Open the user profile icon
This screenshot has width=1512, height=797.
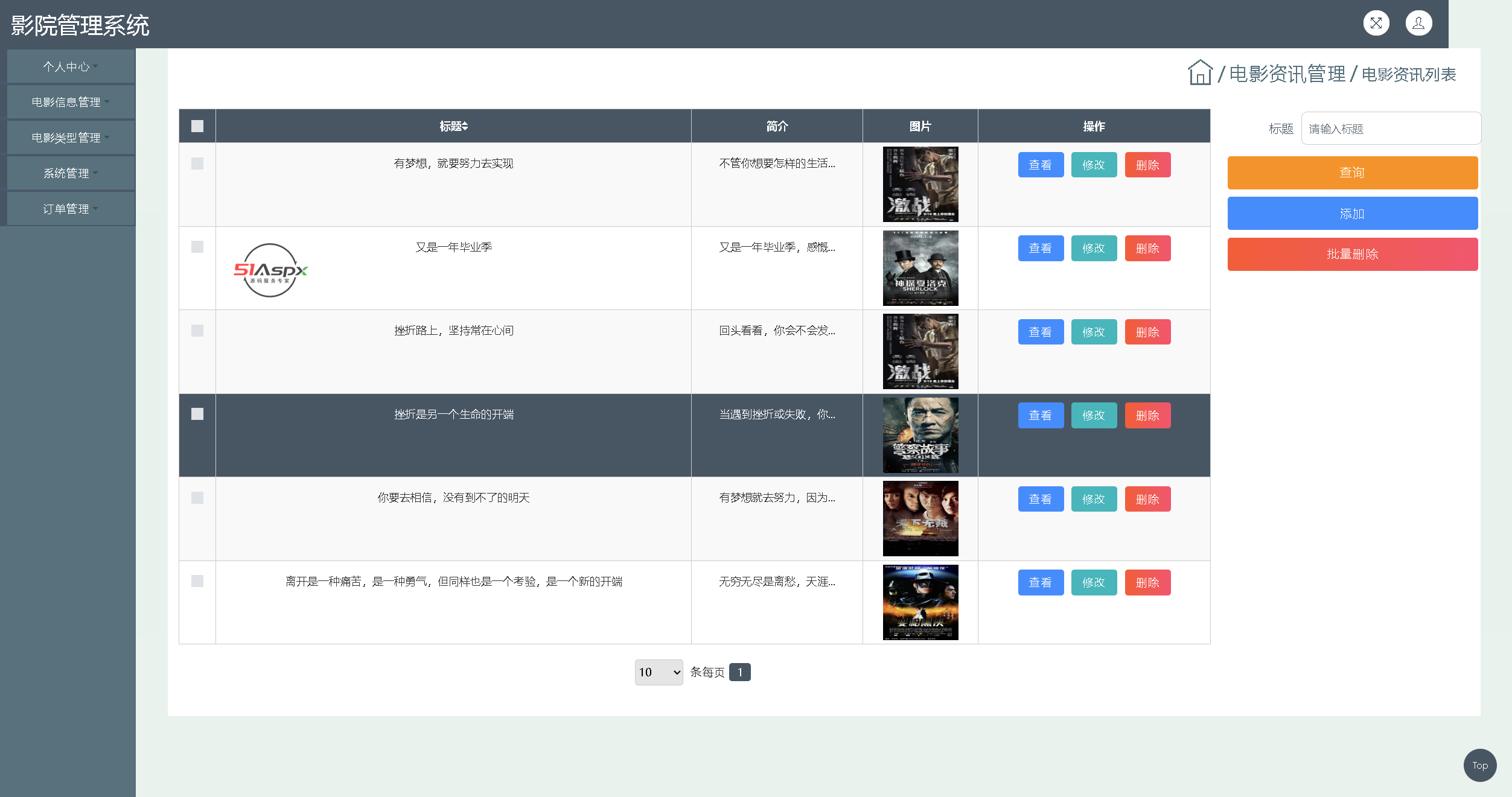click(1418, 23)
